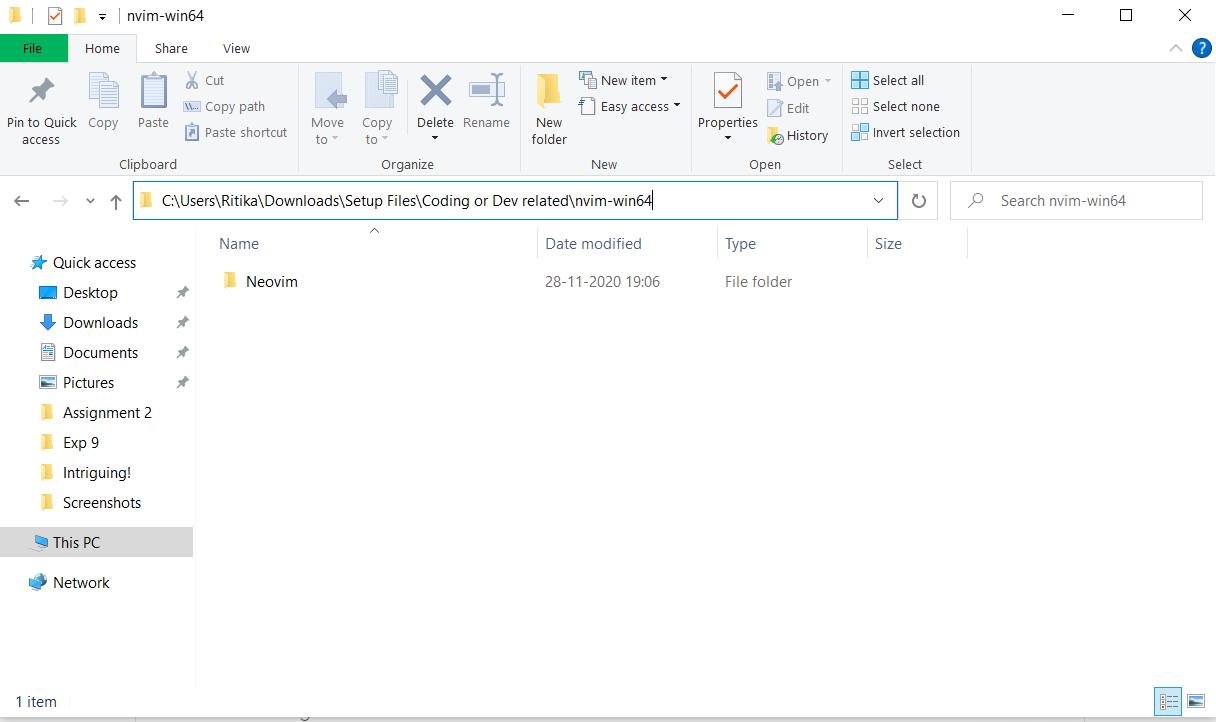
Task: Open the Screenshots folder
Action: point(101,502)
